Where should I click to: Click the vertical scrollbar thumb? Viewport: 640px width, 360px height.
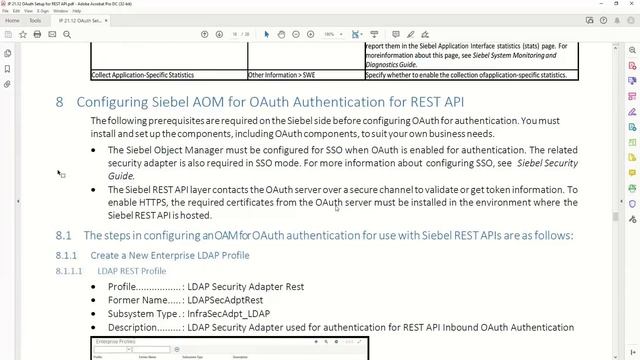(616, 216)
